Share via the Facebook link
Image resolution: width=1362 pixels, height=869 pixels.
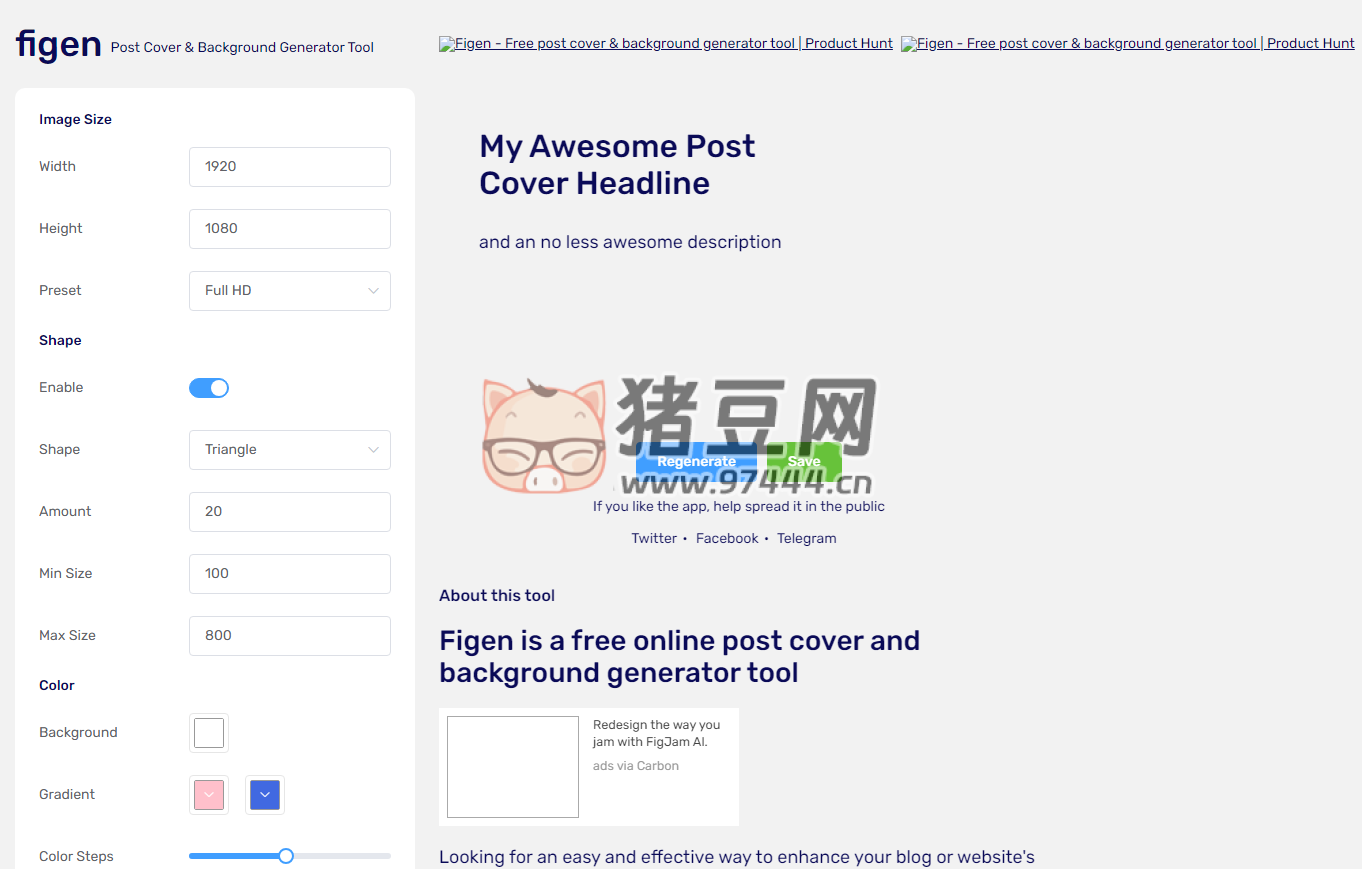(727, 538)
